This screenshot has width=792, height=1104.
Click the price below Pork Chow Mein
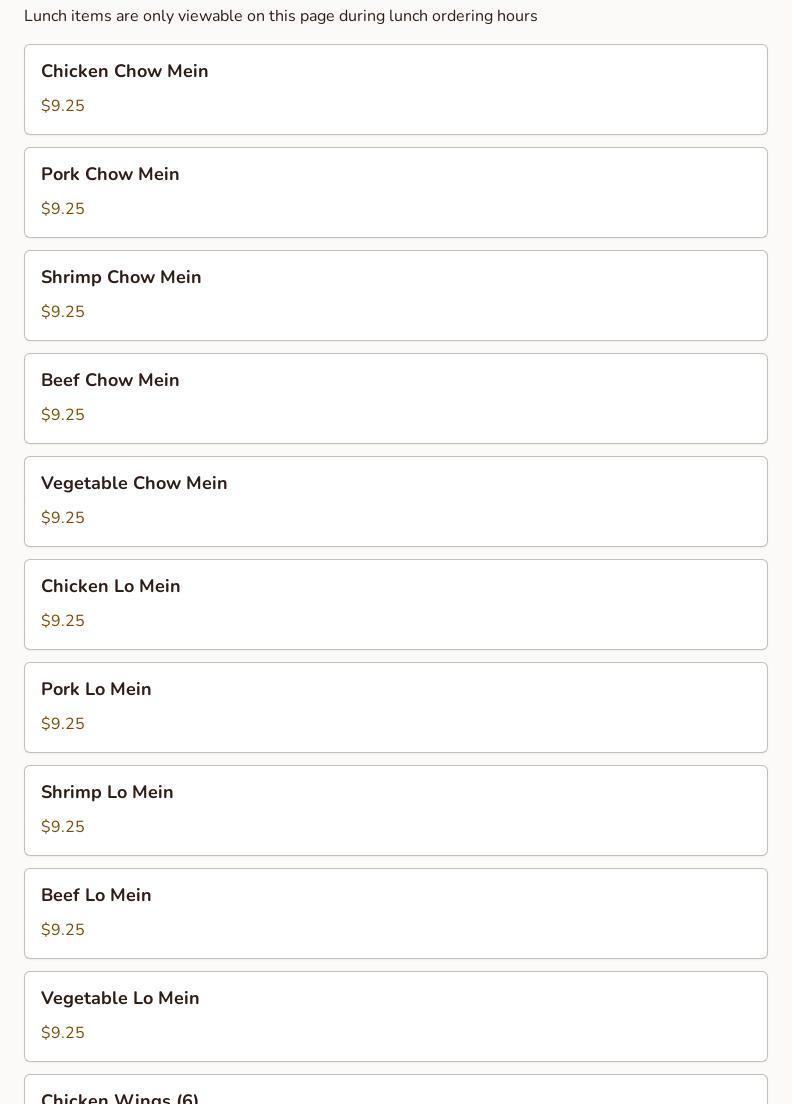click(x=63, y=209)
